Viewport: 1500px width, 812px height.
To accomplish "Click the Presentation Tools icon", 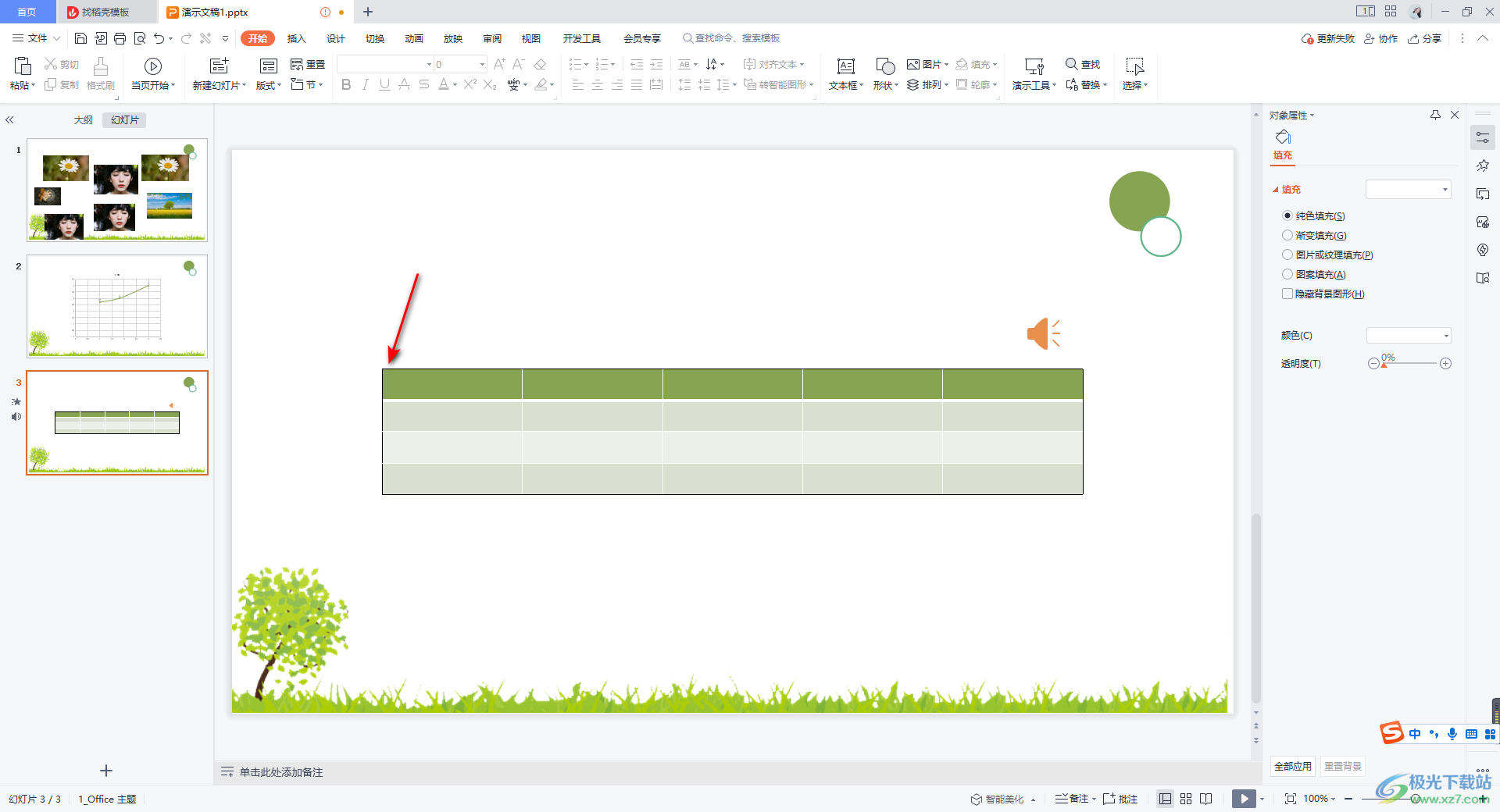I will 1034,66.
